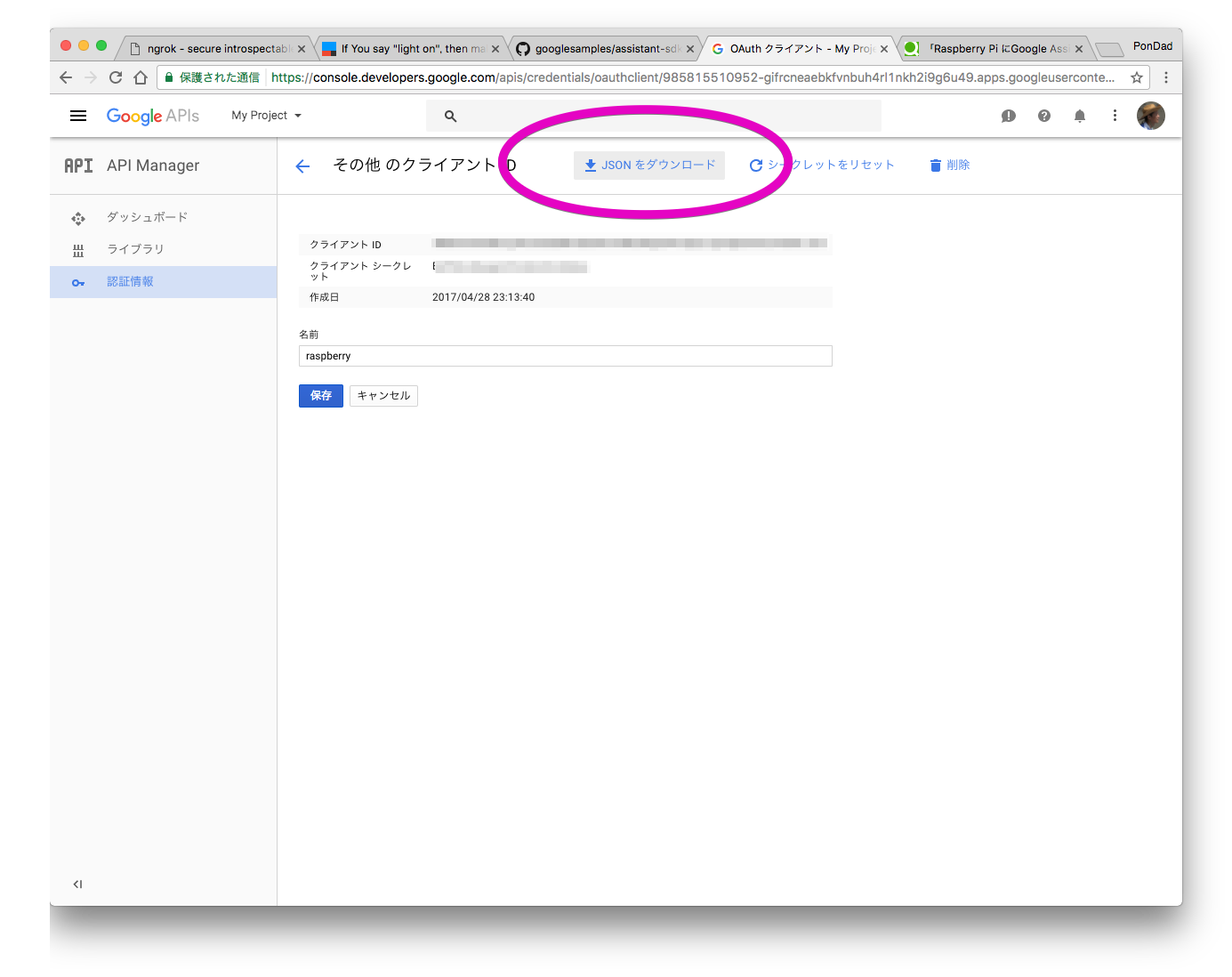Viewport: 1232px width, 977px height.
Task: Click the back arrow beside その他のクライアント ID
Action: coord(302,166)
